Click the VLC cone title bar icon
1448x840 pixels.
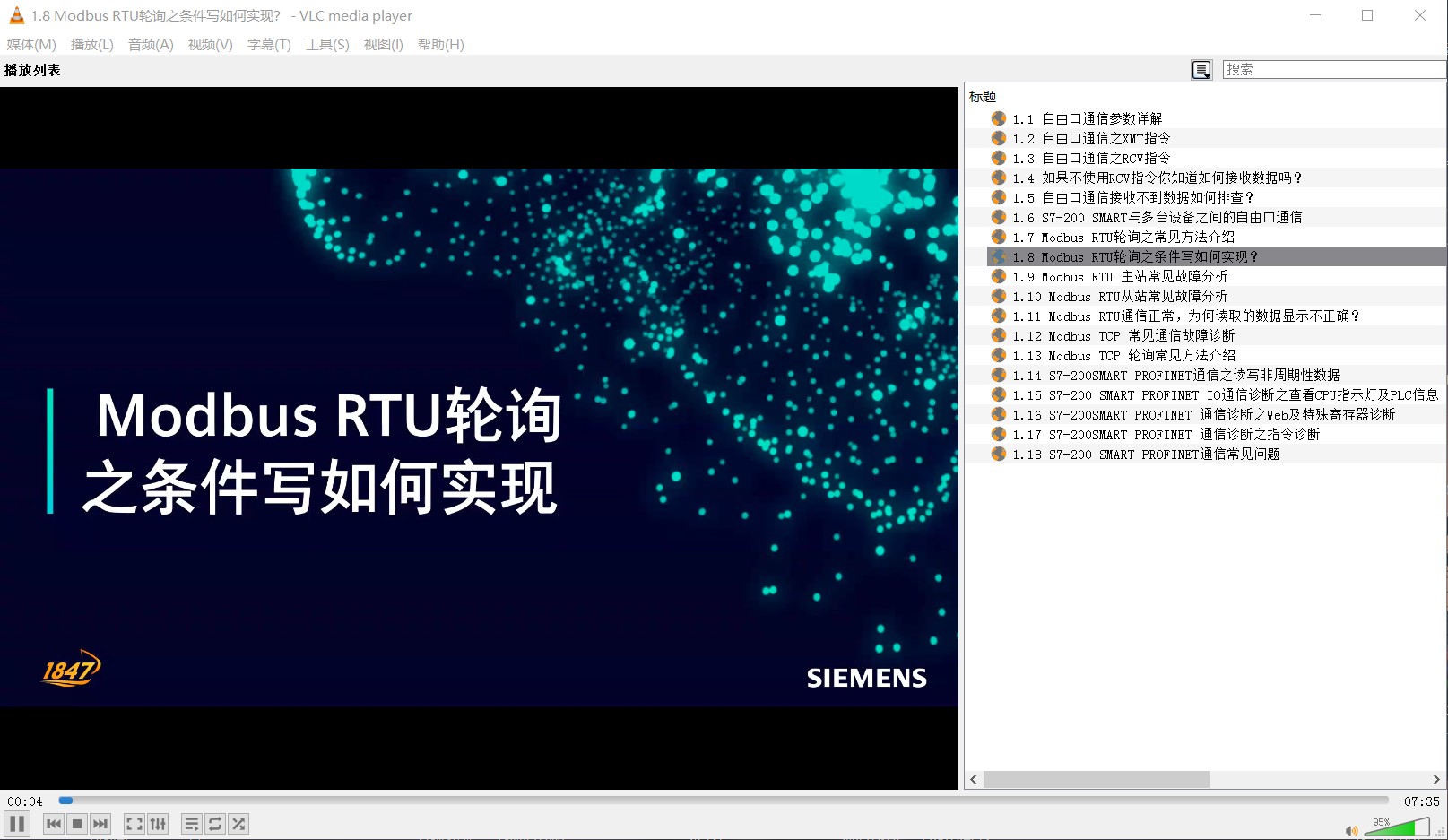pyautogui.click(x=16, y=15)
